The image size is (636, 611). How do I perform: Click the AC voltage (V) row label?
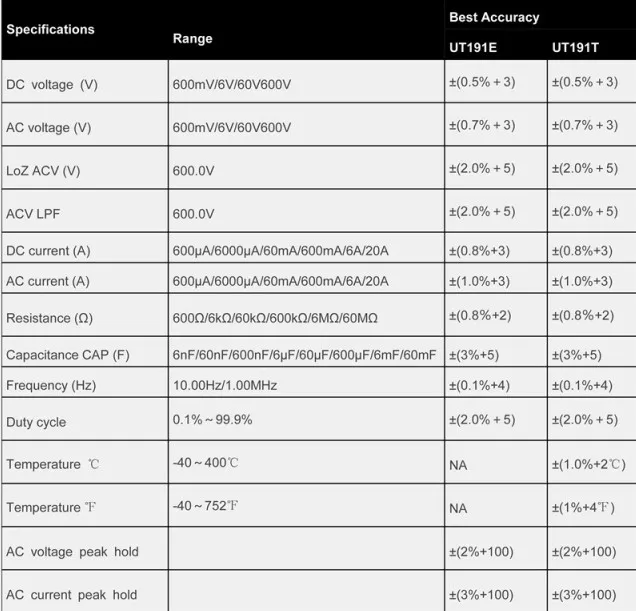(x=48, y=128)
